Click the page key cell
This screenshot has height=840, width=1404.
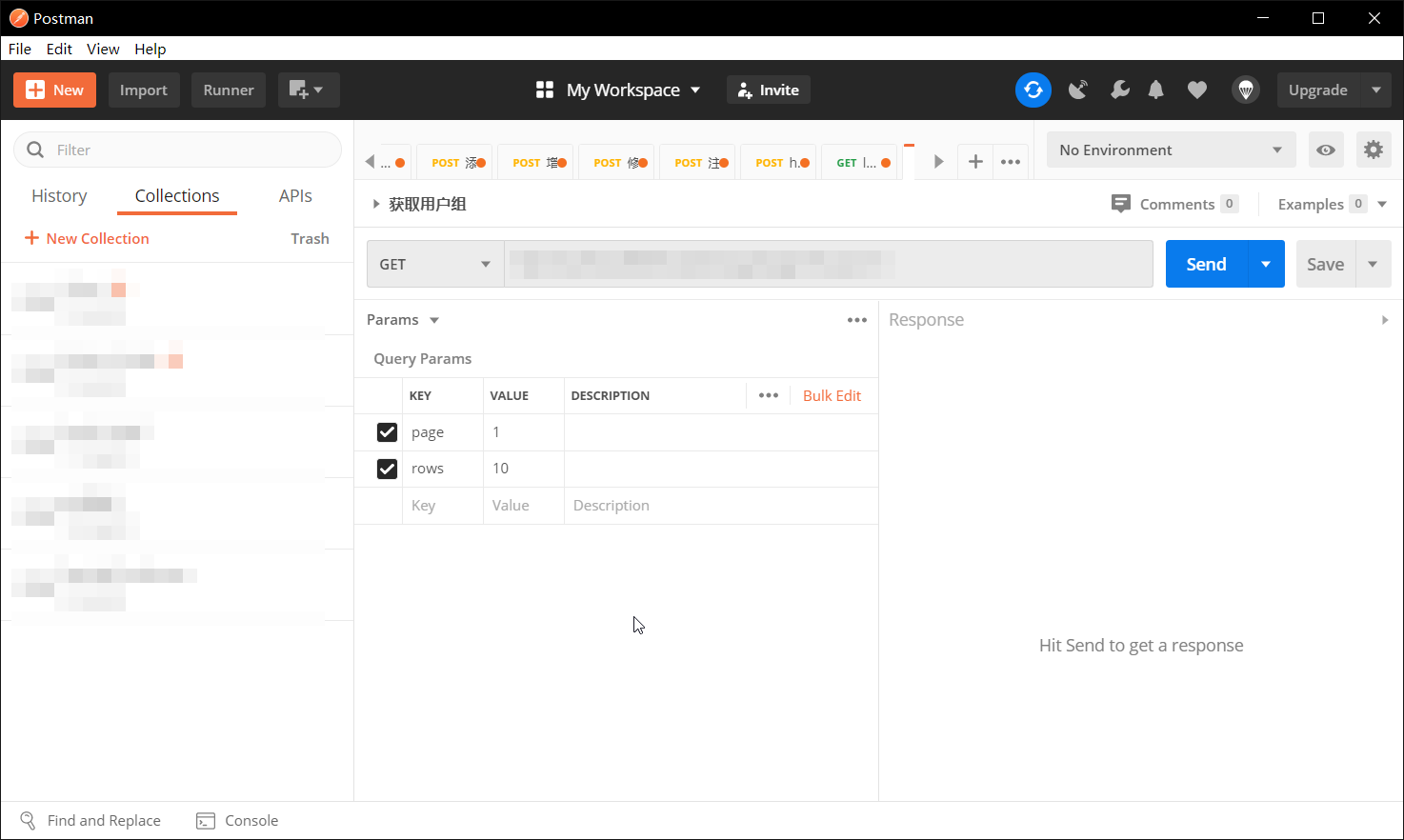click(443, 432)
